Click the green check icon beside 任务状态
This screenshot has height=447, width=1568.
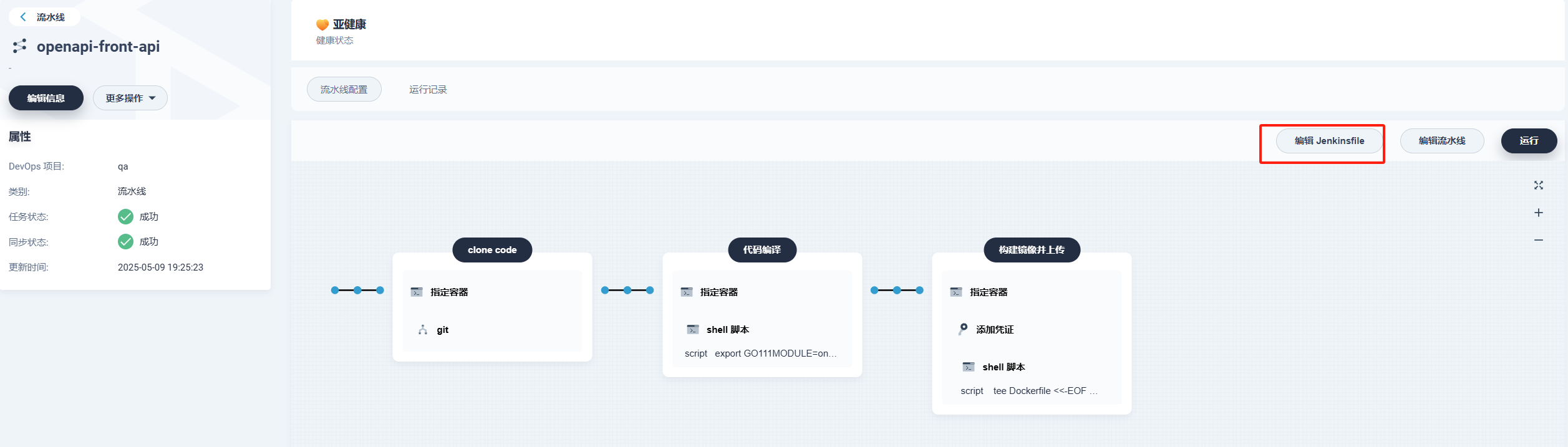(125, 216)
